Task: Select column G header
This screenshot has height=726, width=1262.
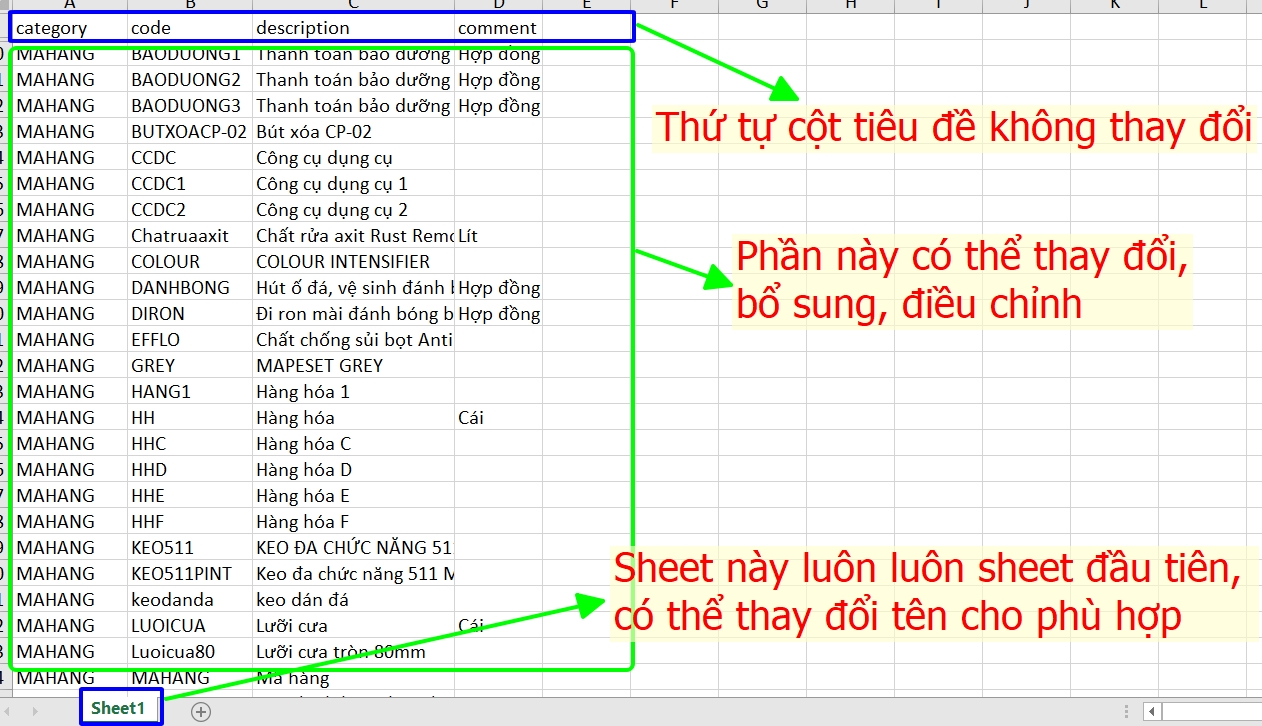Action: [x=762, y=5]
